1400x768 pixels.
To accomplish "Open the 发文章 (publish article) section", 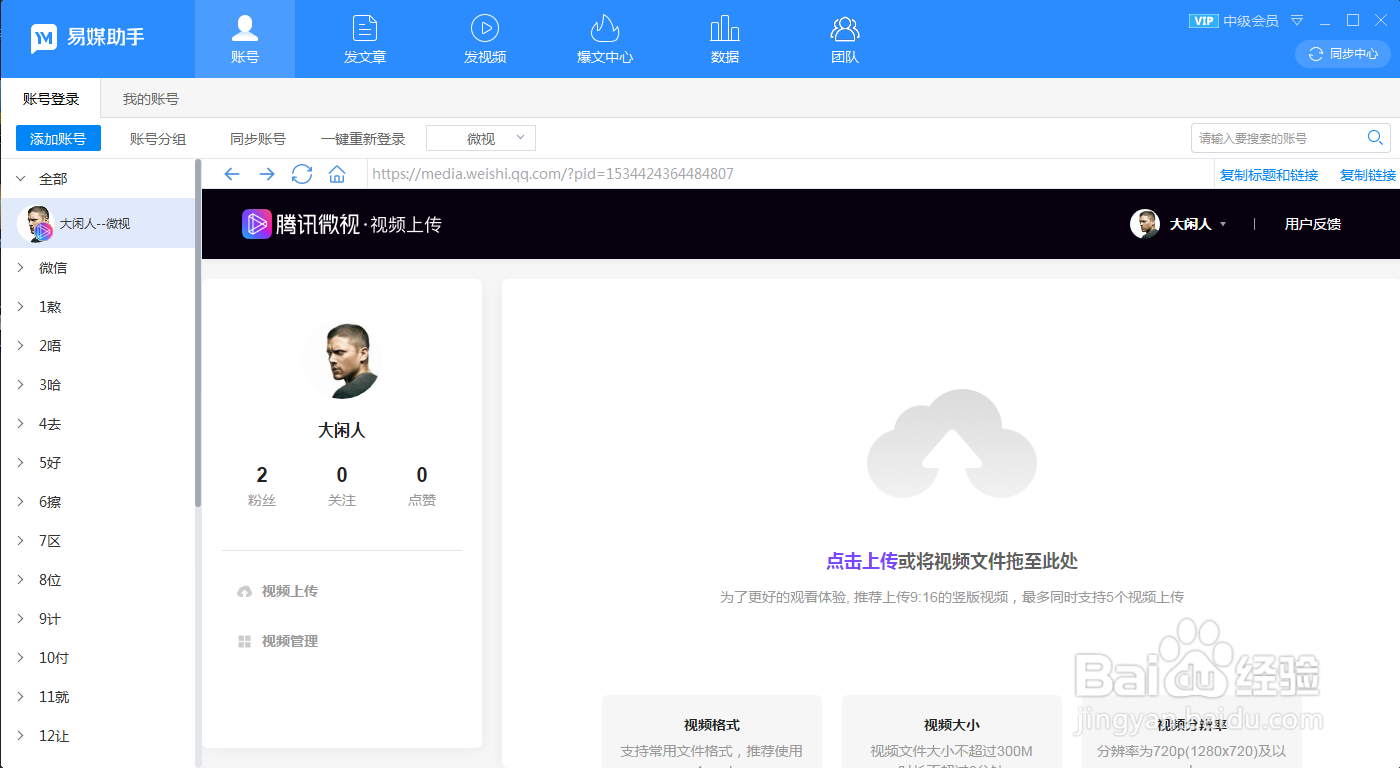I will click(364, 38).
